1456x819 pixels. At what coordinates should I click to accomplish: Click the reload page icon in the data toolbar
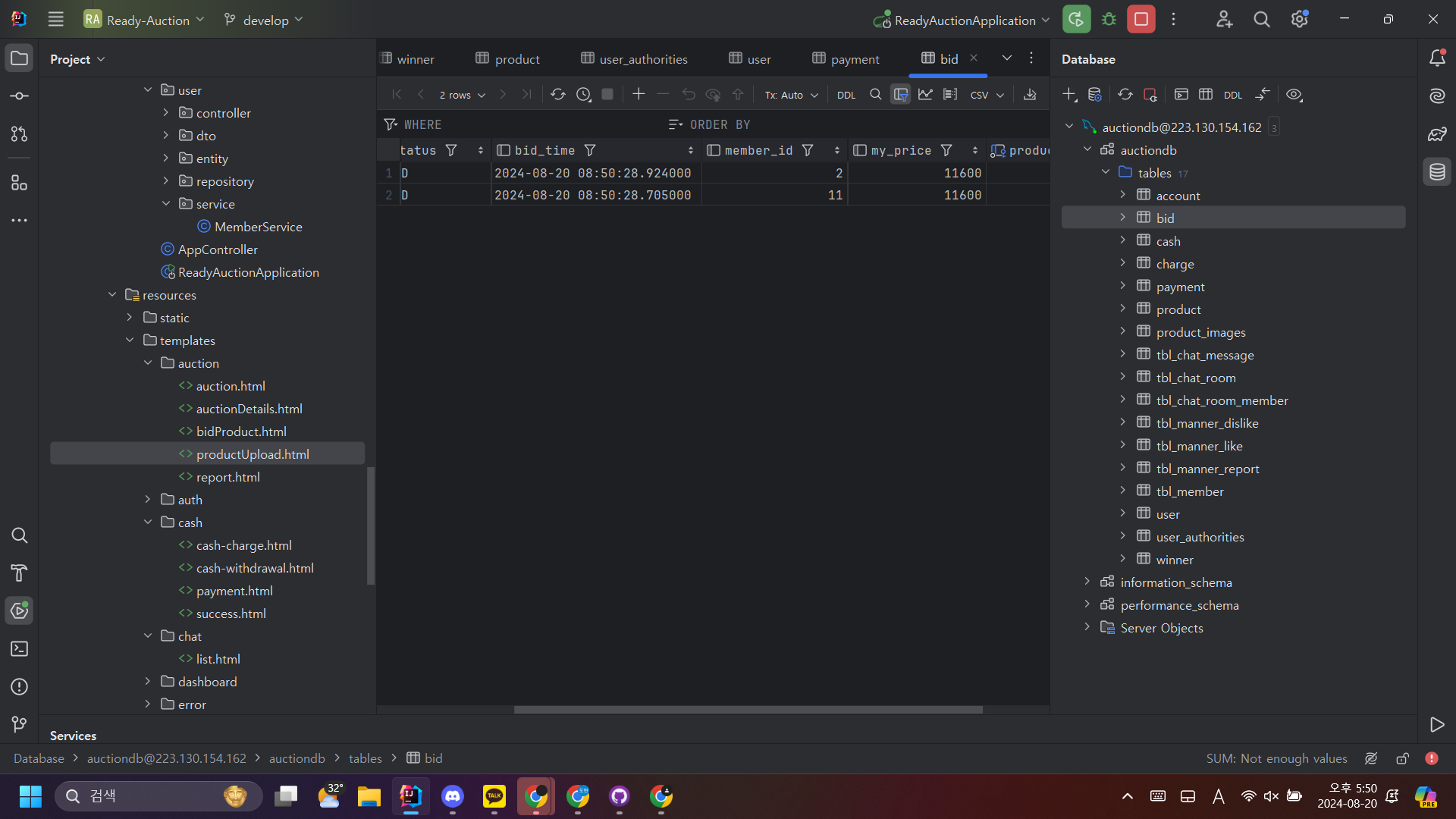click(x=558, y=95)
